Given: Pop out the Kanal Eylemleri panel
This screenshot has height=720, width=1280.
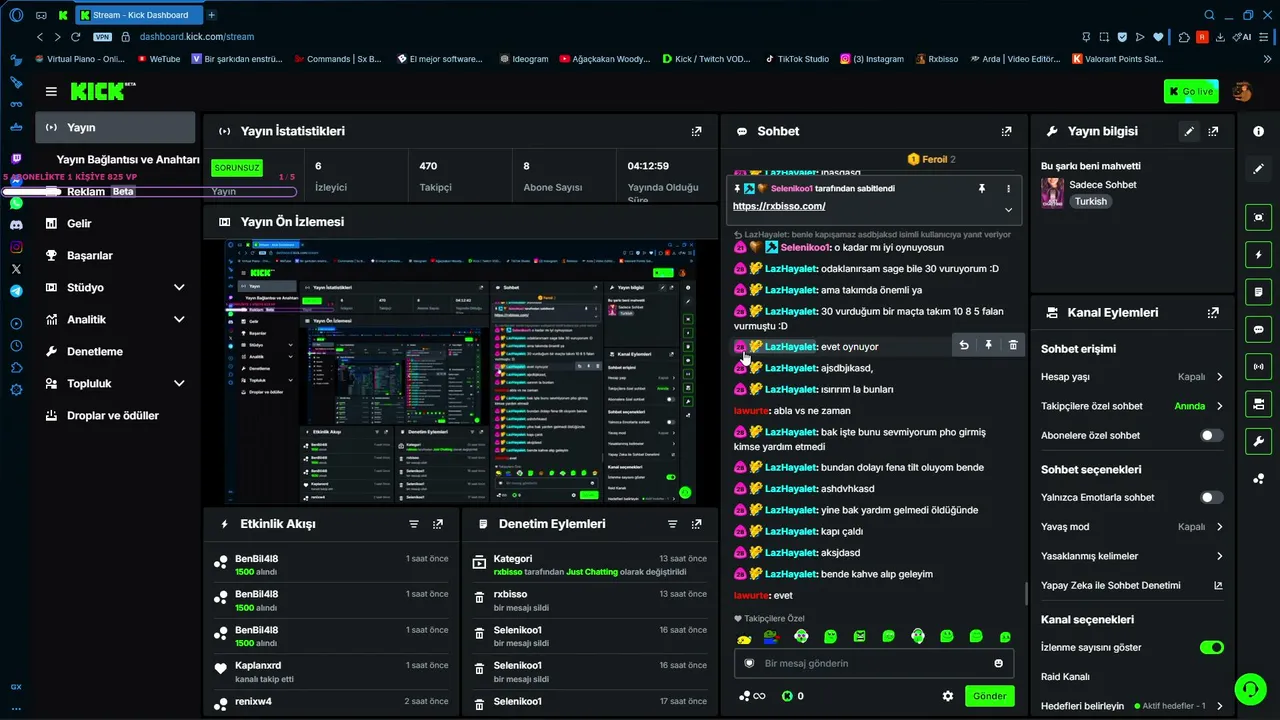Looking at the screenshot, I should pyautogui.click(x=1213, y=312).
